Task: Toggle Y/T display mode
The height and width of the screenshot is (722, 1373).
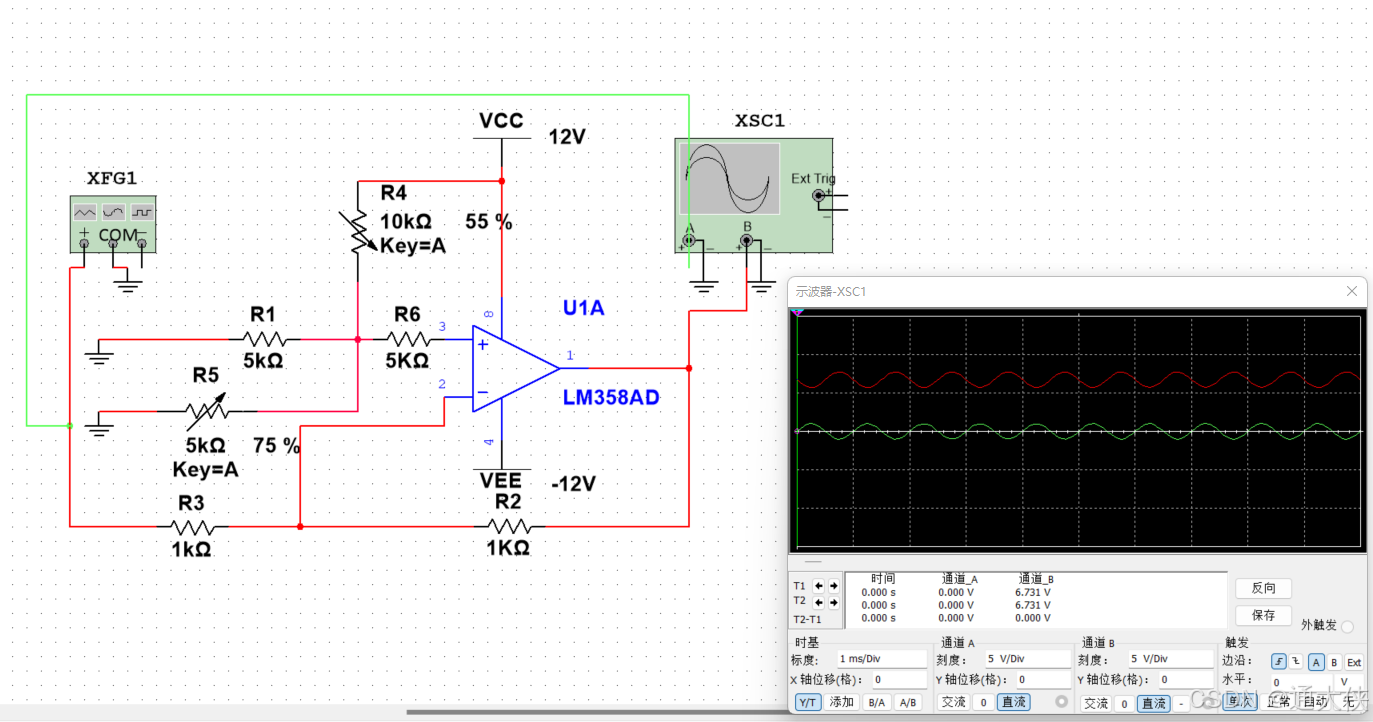Action: [807, 703]
